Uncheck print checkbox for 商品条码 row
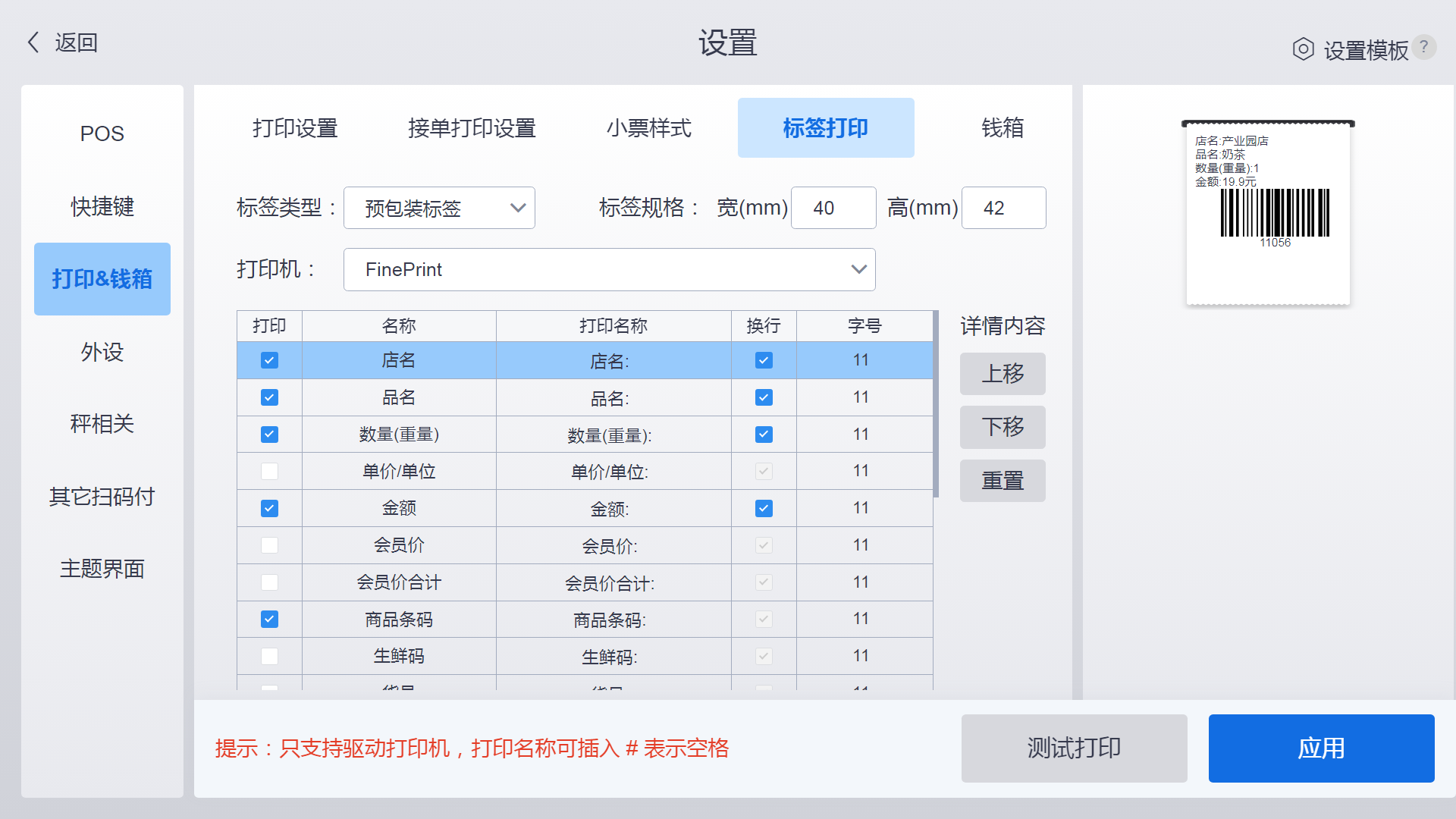 (x=269, y=620)
